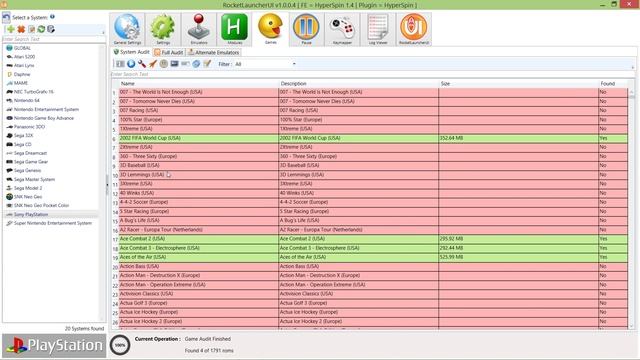Select NEC TurboGrafx 16 system

33,92
